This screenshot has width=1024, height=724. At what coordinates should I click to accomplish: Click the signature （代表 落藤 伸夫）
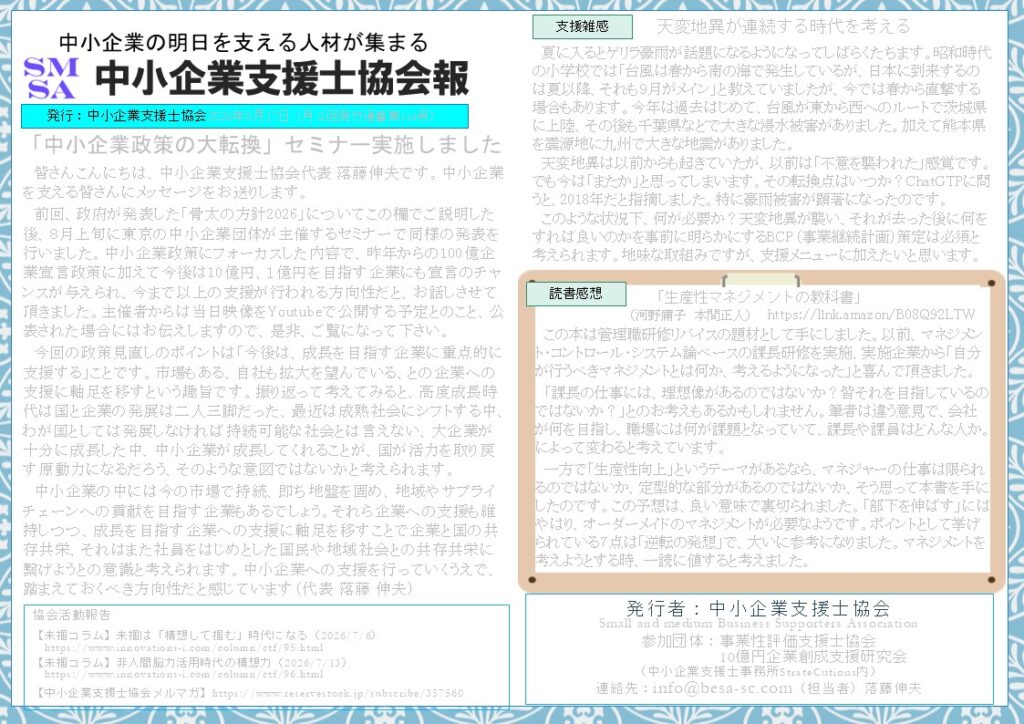coord(355,589)
